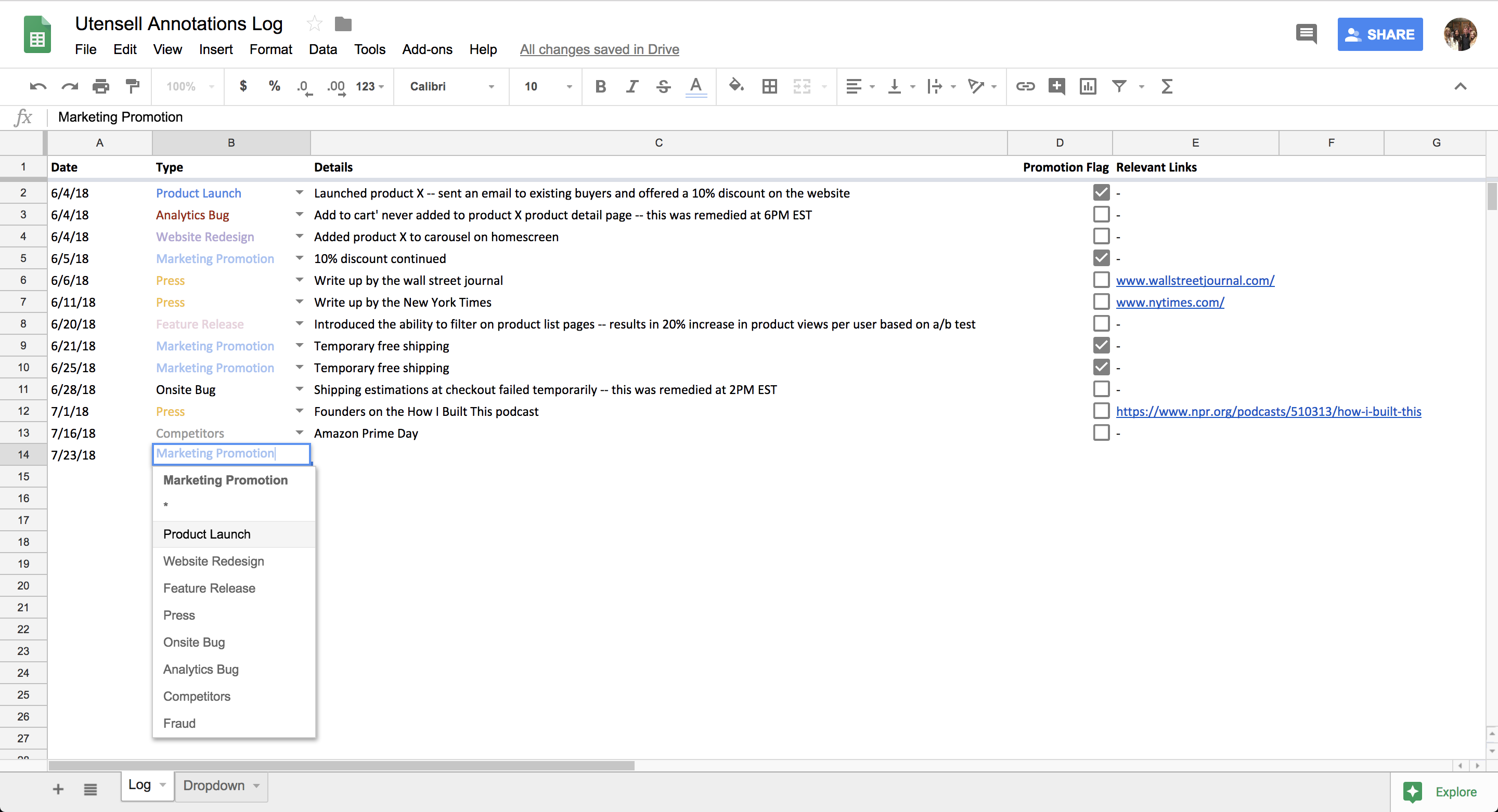The width and height of the screenshot is (1498, 812).
Task: Open the www.nytimes.com link
Action: [x=1169, y=302]
